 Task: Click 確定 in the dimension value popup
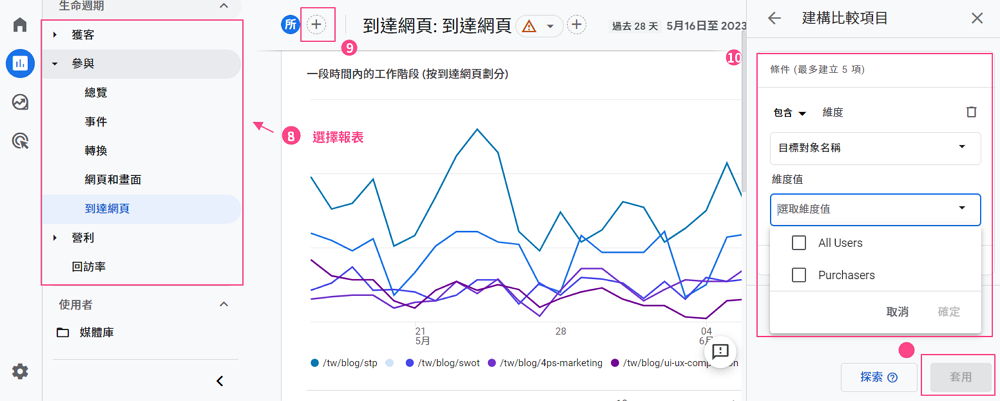949,312
